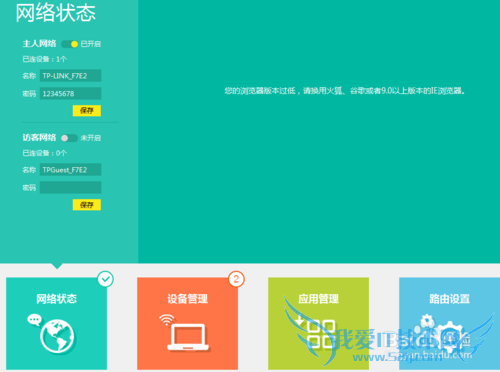Click the 未开启 status text
Screen dimensions: 500x372
[91, 138]
